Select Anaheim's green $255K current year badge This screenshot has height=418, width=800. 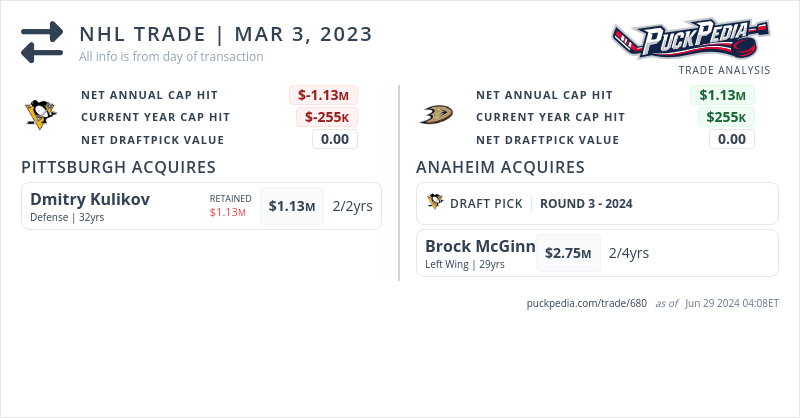coord(726,117)
